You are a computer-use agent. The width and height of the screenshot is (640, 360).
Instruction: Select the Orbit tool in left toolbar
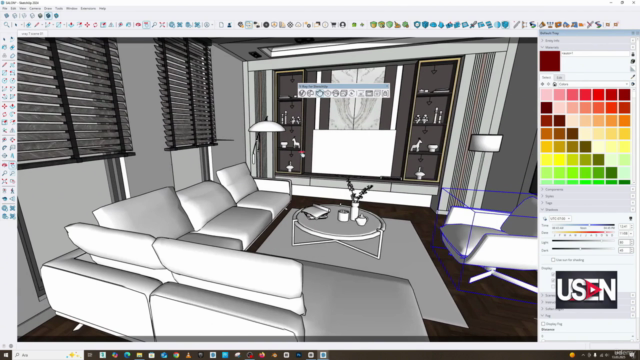4,165
